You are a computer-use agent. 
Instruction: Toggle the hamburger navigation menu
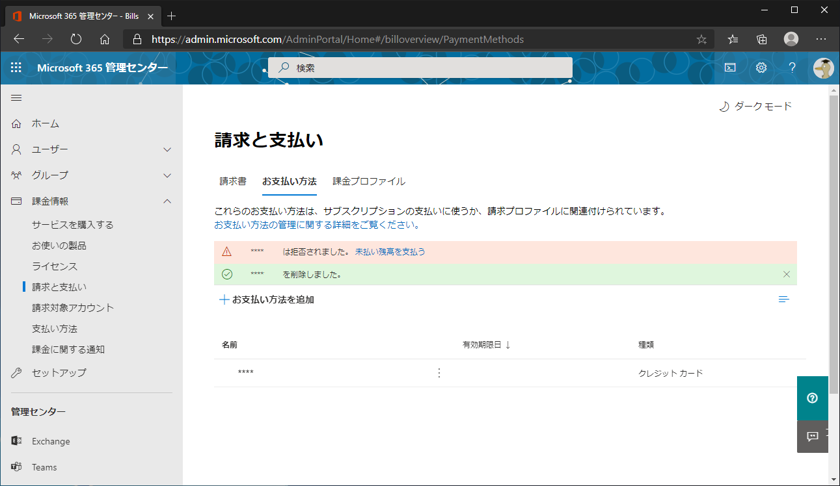point(16,98)
